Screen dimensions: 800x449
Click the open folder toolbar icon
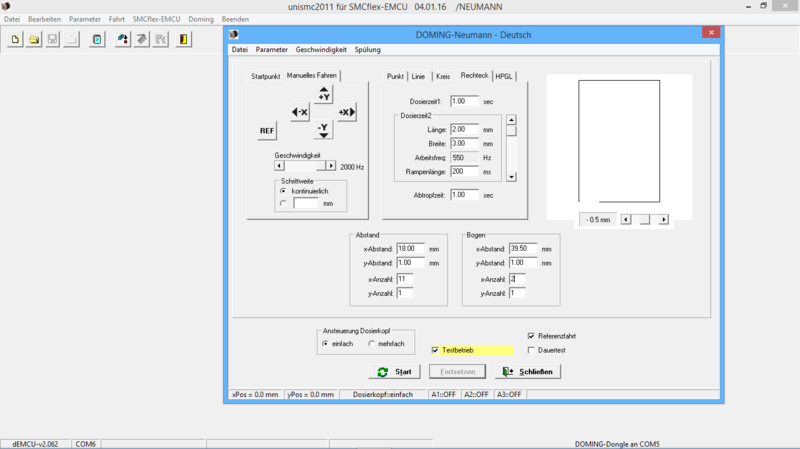34,40
